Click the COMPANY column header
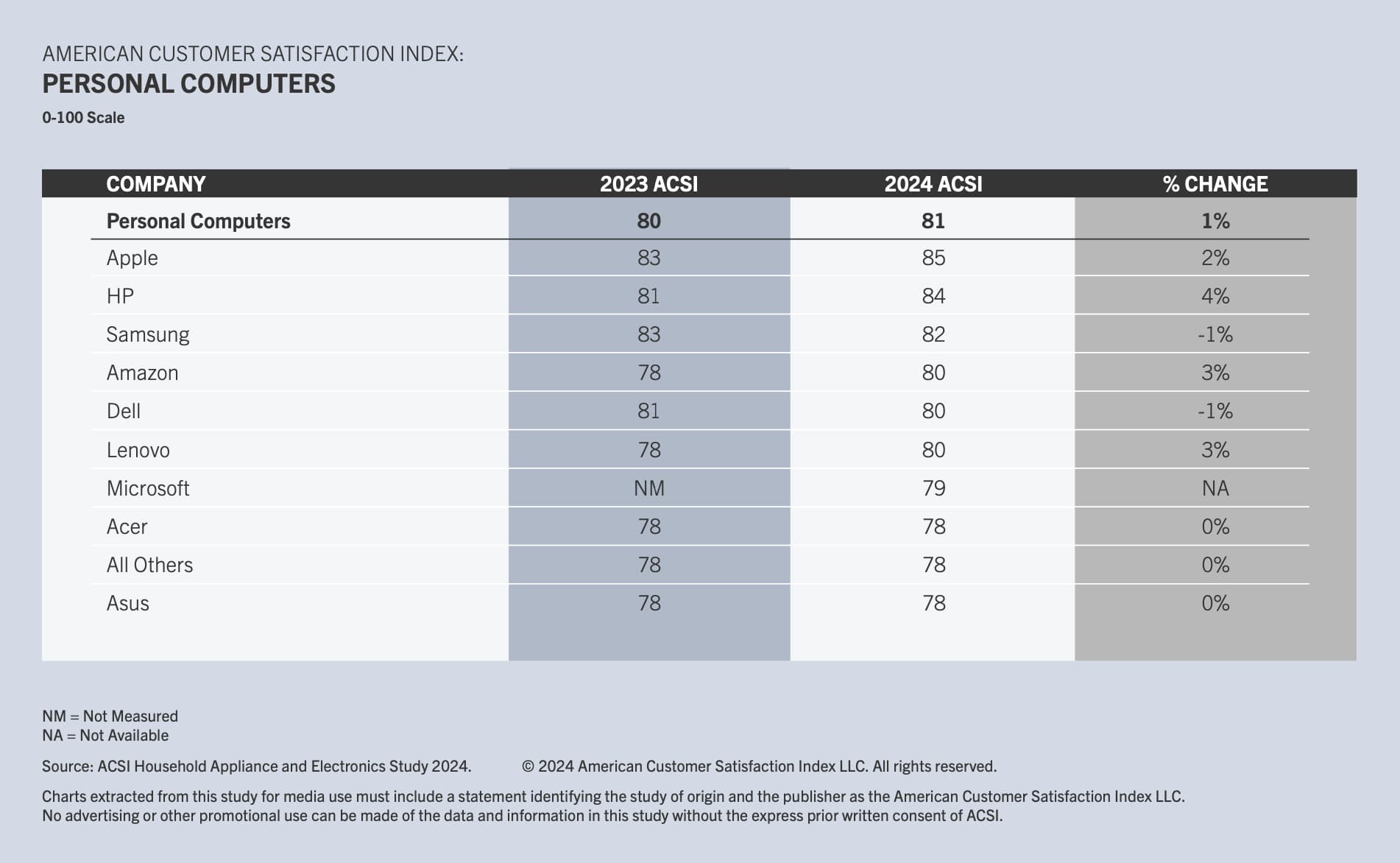This screenshot has height=863, width=1400. click(x=156, y=184)
